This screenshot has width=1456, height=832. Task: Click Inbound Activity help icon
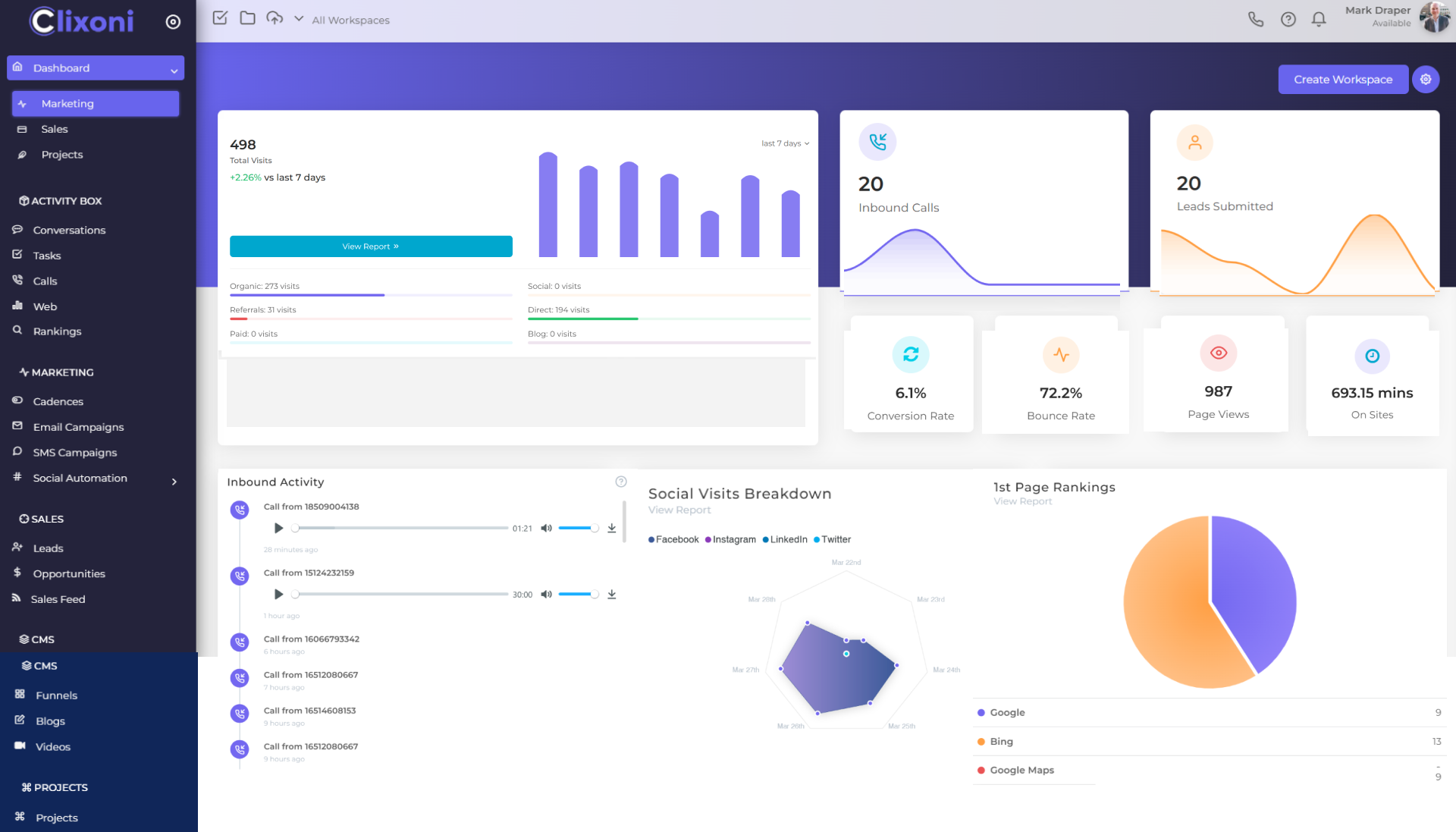coord(621,482)
